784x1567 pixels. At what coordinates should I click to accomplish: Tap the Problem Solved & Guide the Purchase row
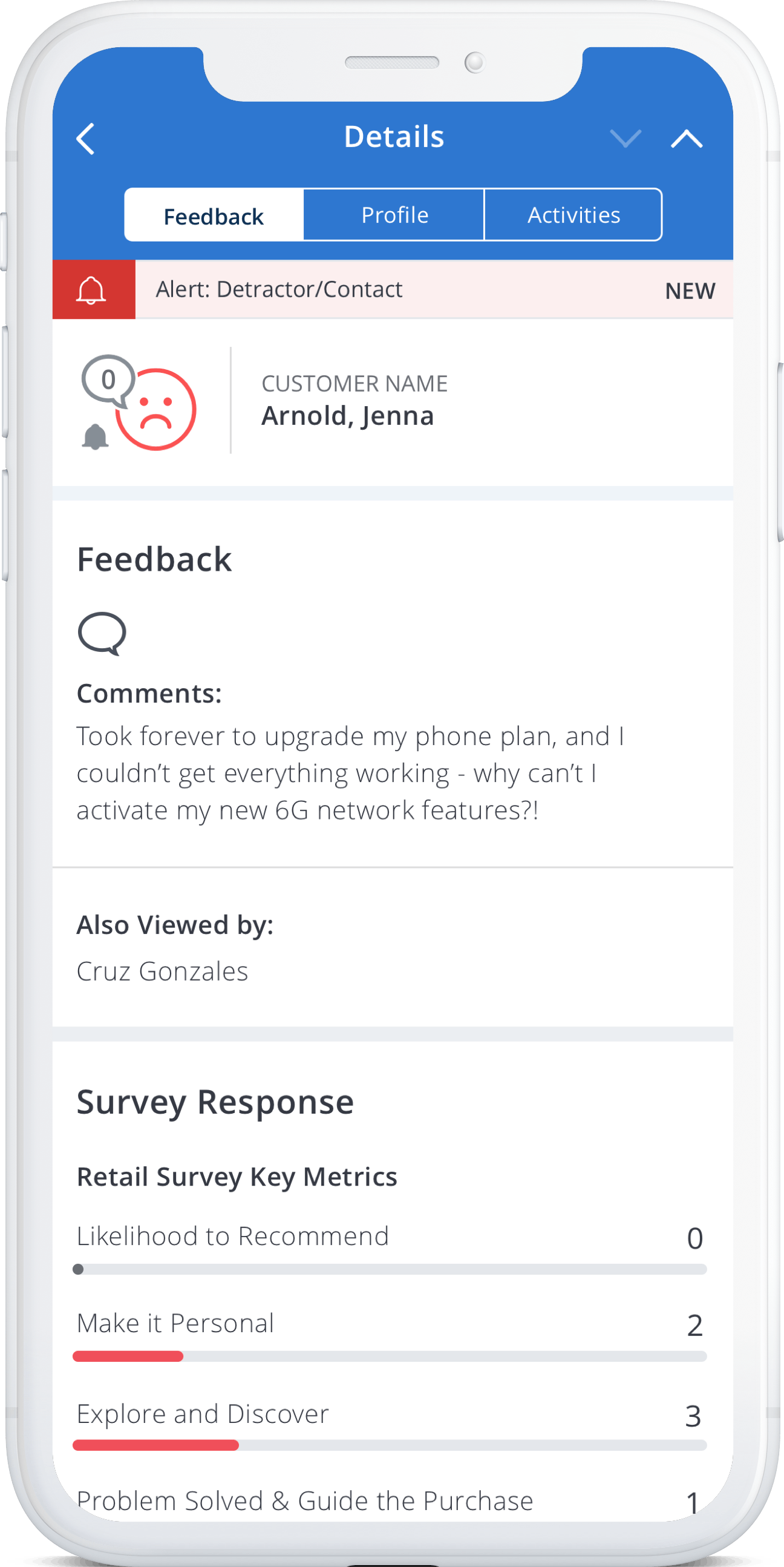[305, 1501]
